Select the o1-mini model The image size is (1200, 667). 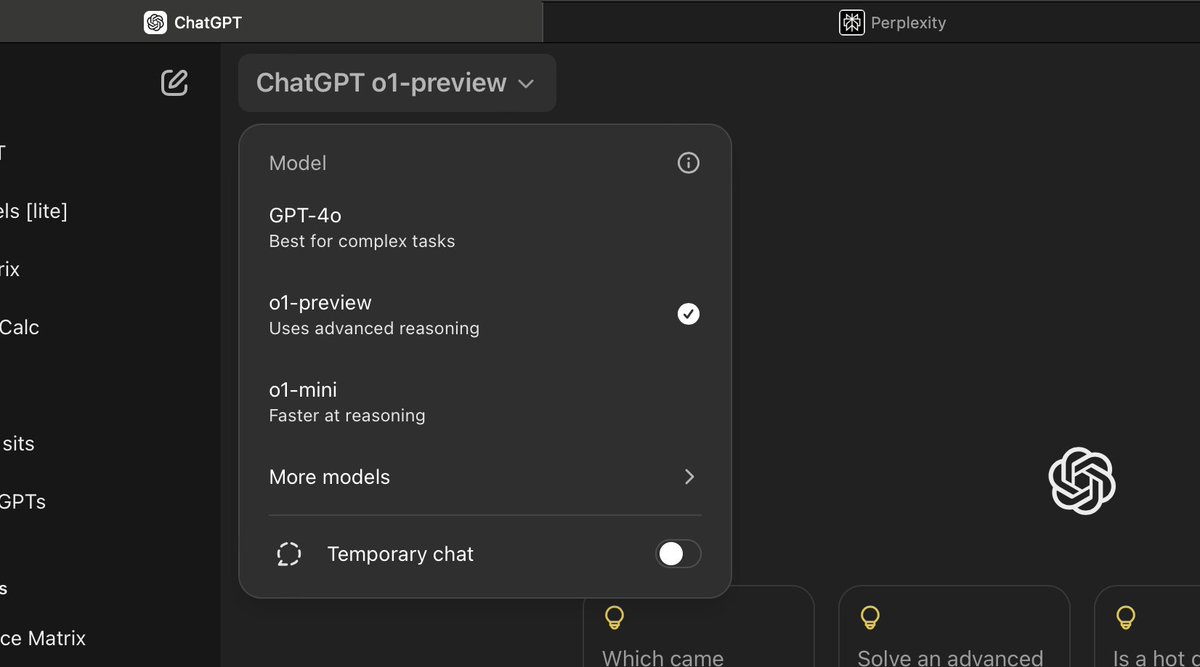click(485, 401)
